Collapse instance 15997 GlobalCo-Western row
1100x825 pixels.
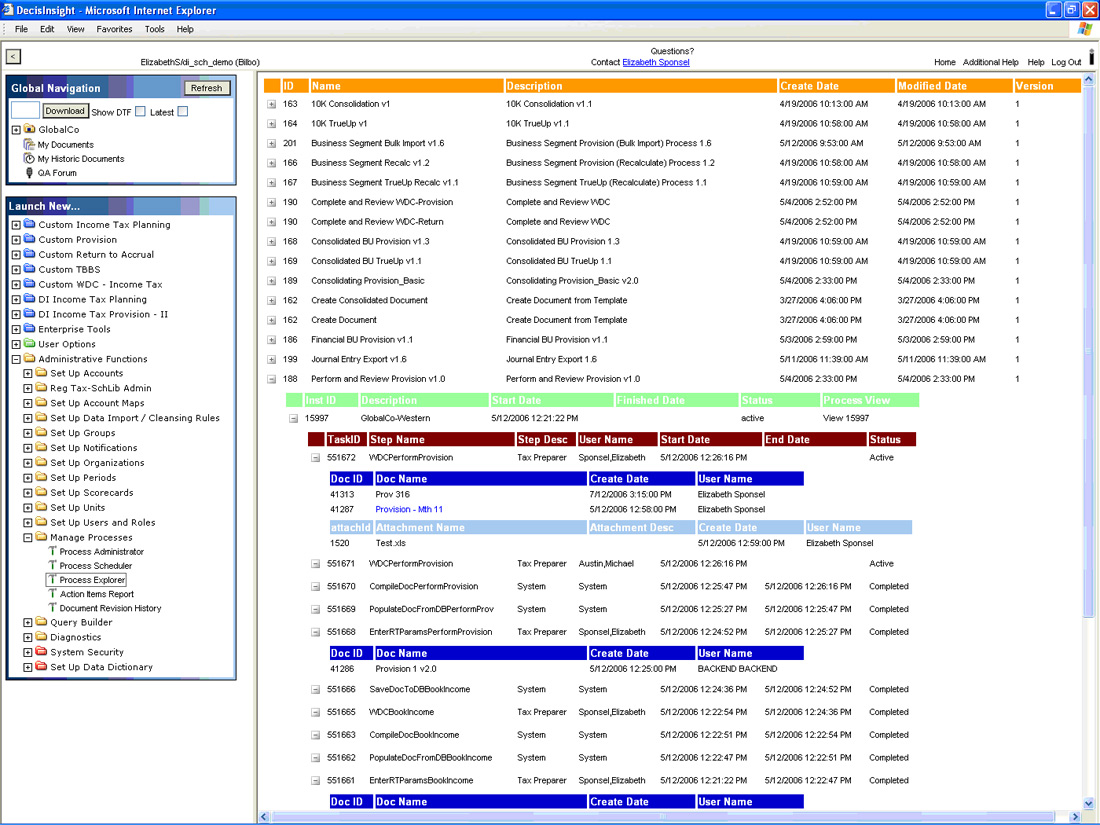[294, 419]
